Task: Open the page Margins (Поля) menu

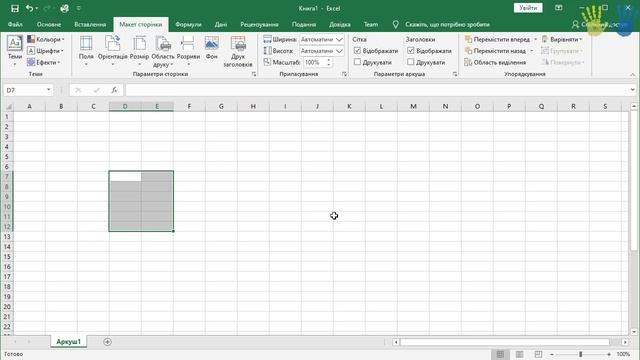Action: tap(86, 51)
